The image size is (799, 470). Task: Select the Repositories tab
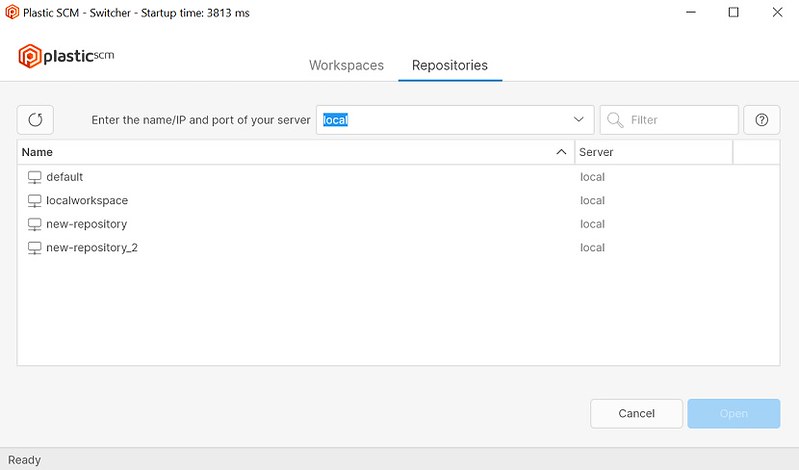click(450, 65)
